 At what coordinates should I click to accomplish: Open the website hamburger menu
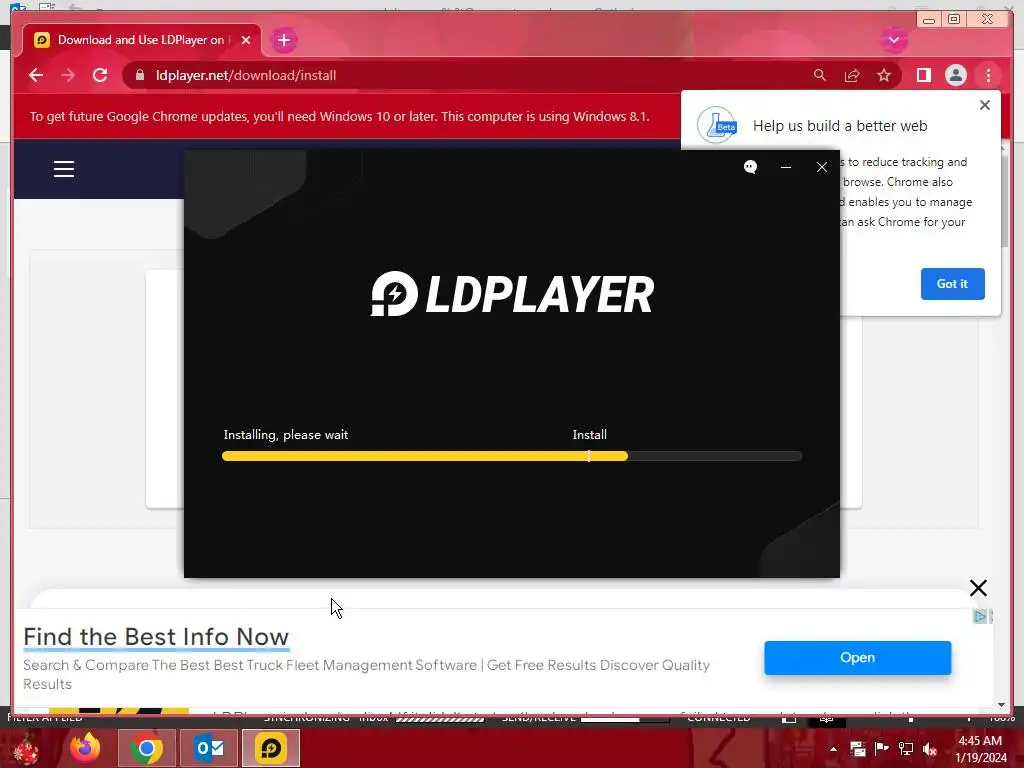(x=64, y=169)
